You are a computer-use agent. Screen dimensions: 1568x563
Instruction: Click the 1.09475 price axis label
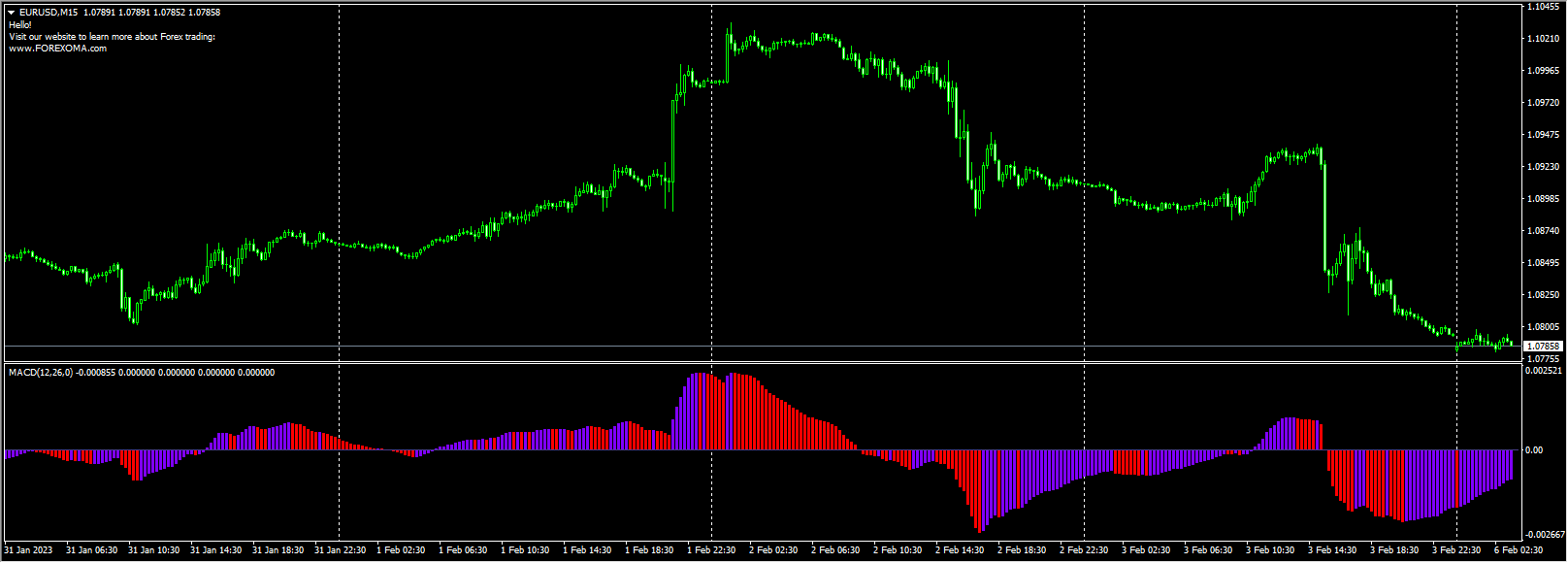pos(1543,135)
